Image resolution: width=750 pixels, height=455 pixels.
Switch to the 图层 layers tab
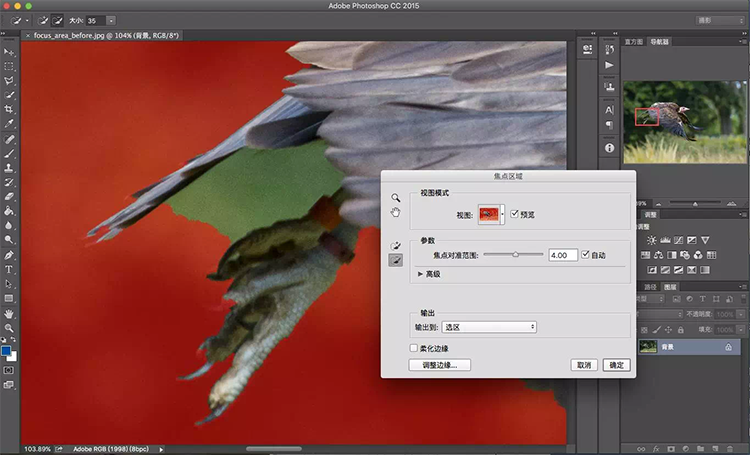click(670, 287)
